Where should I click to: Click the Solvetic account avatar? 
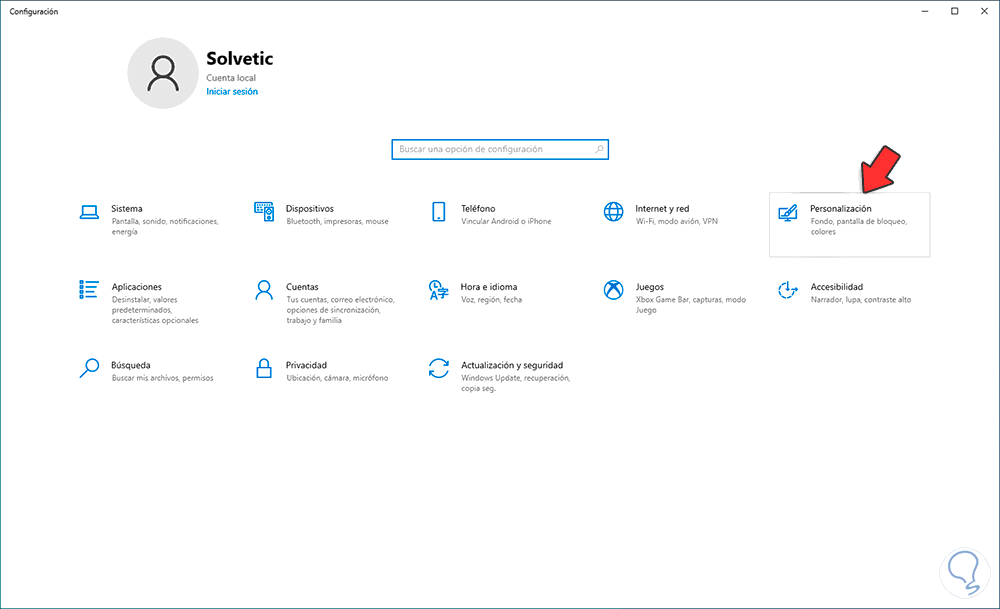pos(161,74)
